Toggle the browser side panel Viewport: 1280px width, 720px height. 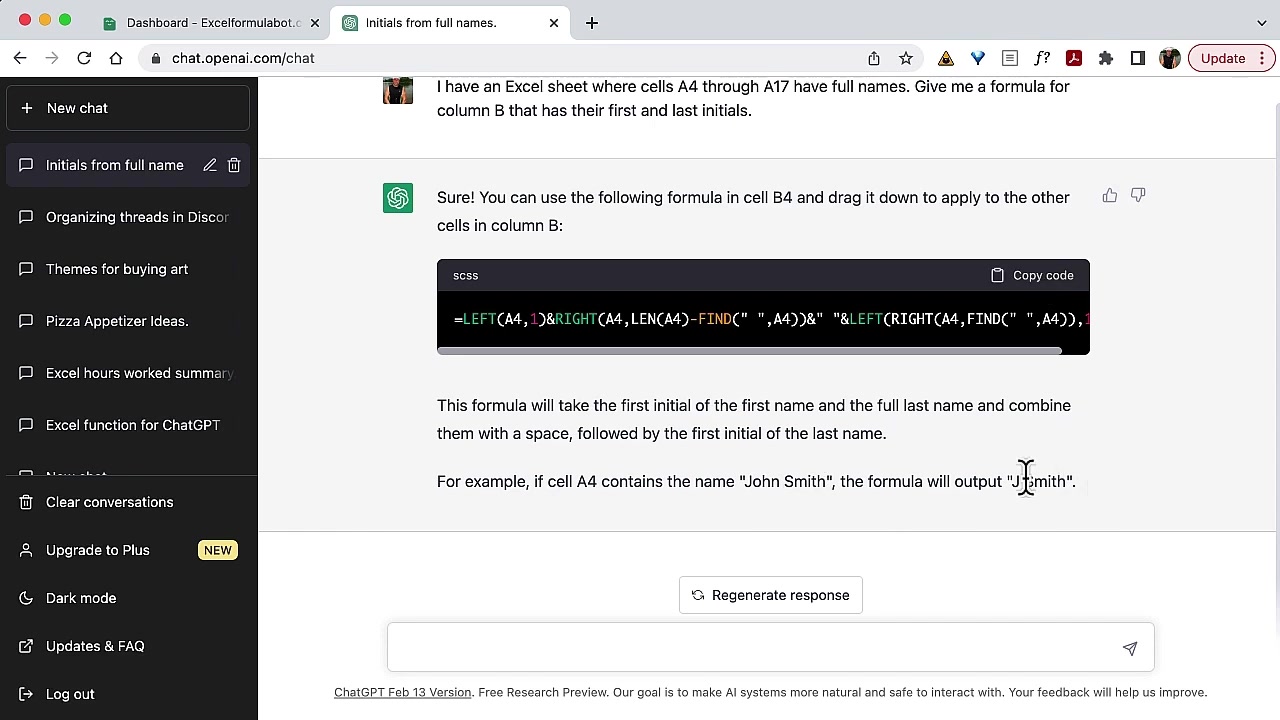coord(1138,58)
